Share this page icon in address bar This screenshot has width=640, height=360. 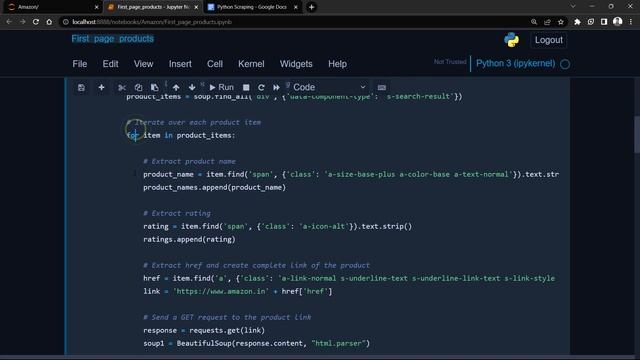pyautogui.click(x=547, y=22)
